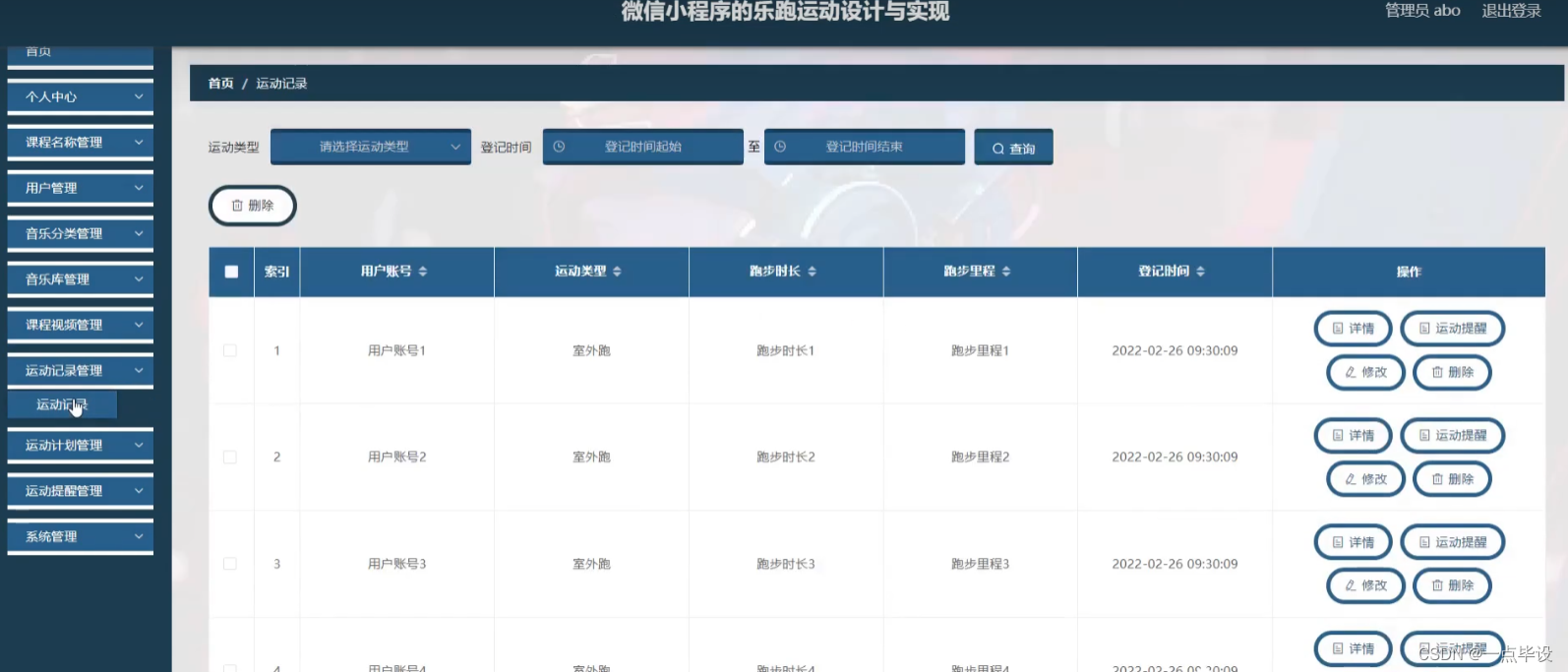Sort by 跑步时长 column arrows

[x=812, y=272]
